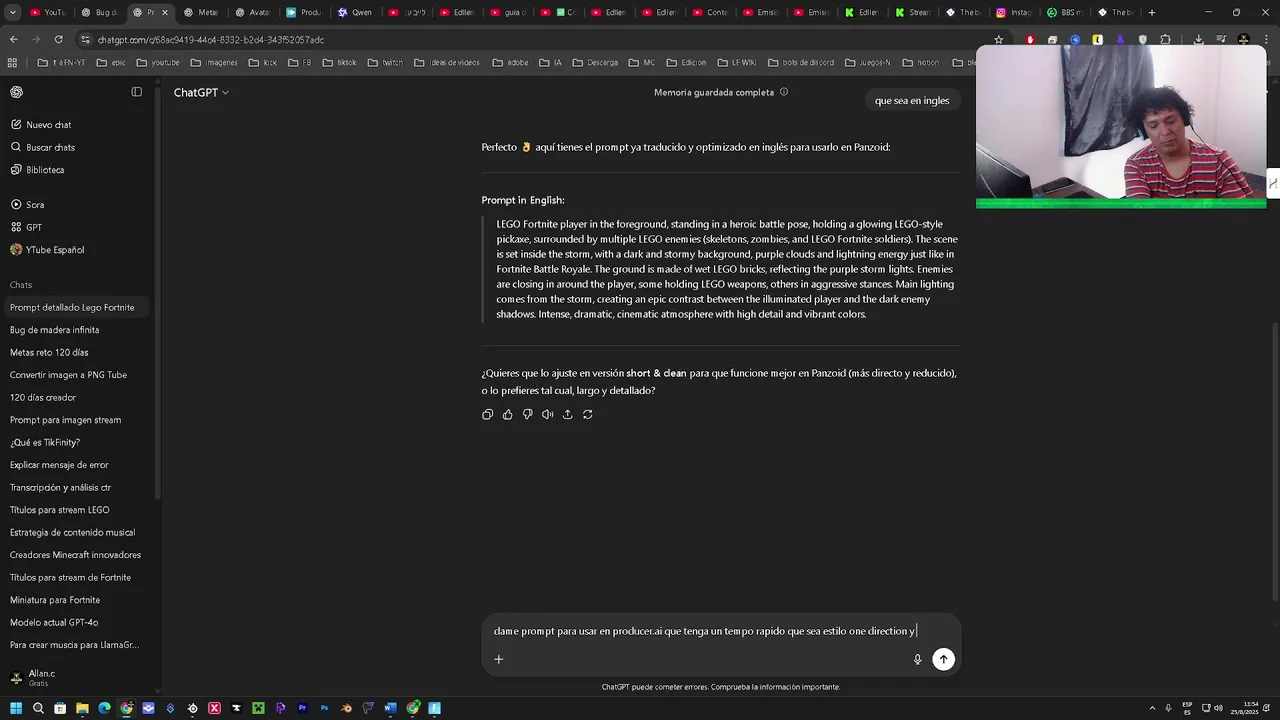Click the sidebar 'Chats' section header
The width and height of the screenshot is (1280, 720).
coord(21,285)
